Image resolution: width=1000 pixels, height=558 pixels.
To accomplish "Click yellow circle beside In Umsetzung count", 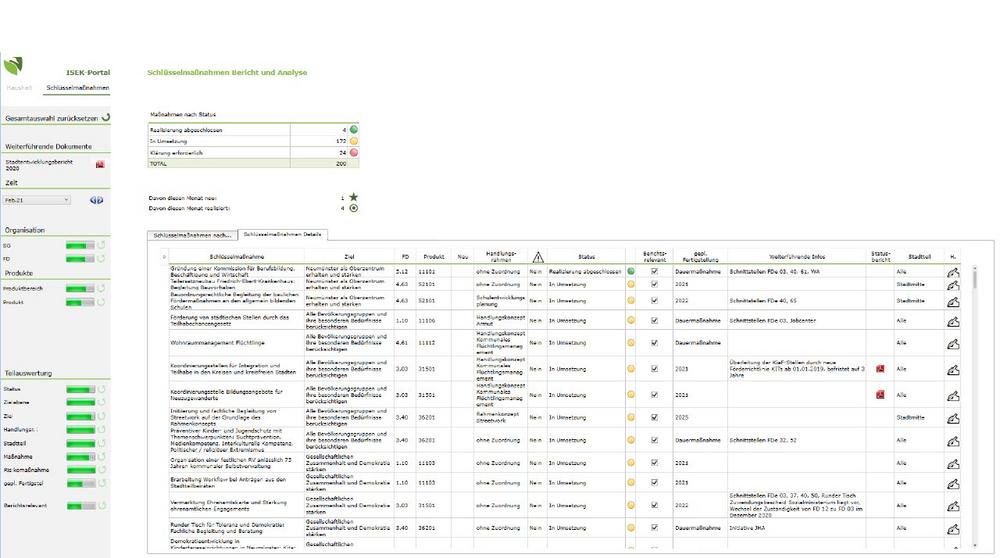I will coord(353,141).
